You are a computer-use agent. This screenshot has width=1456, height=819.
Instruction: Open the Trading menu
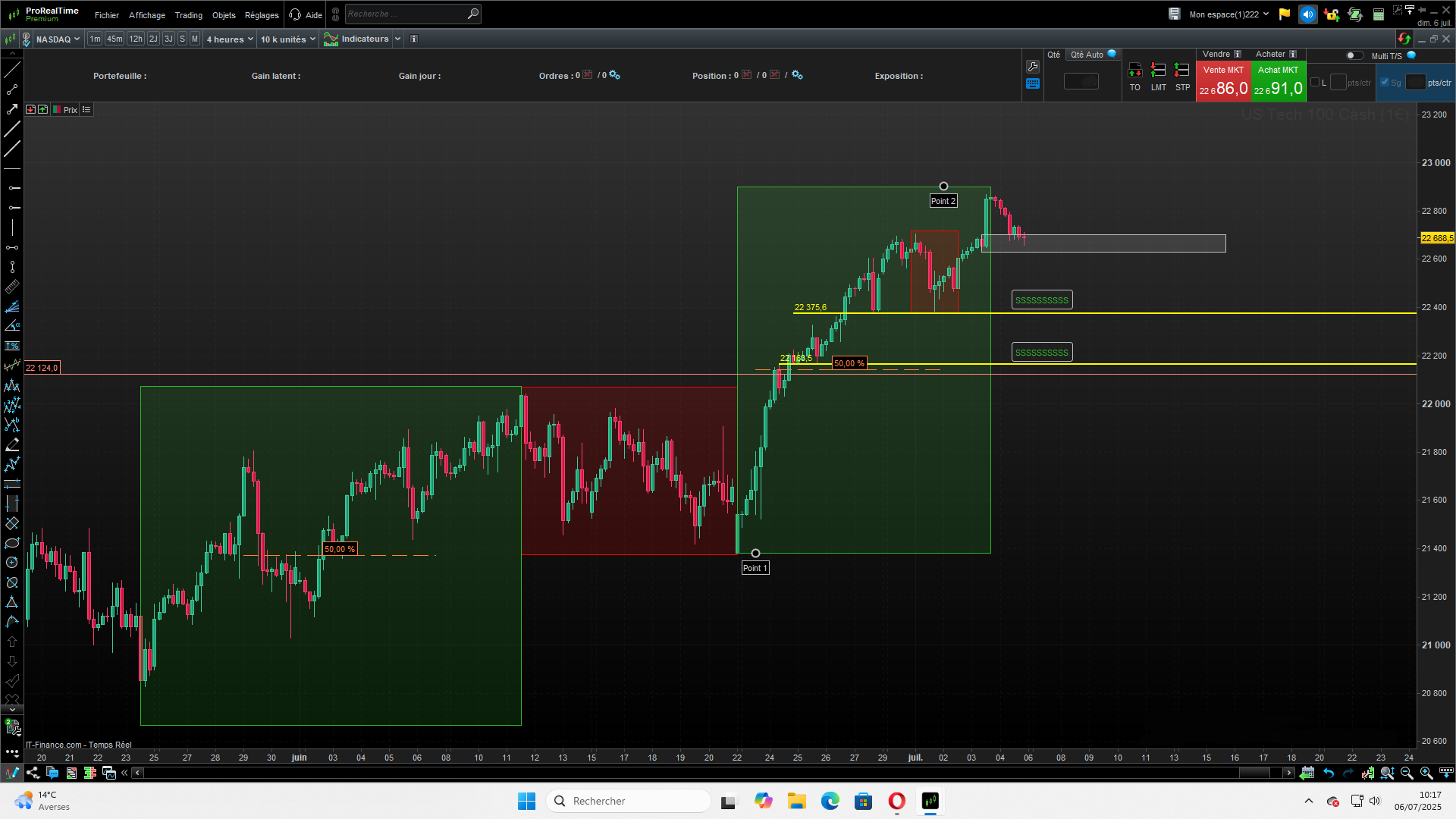point(188,15)
